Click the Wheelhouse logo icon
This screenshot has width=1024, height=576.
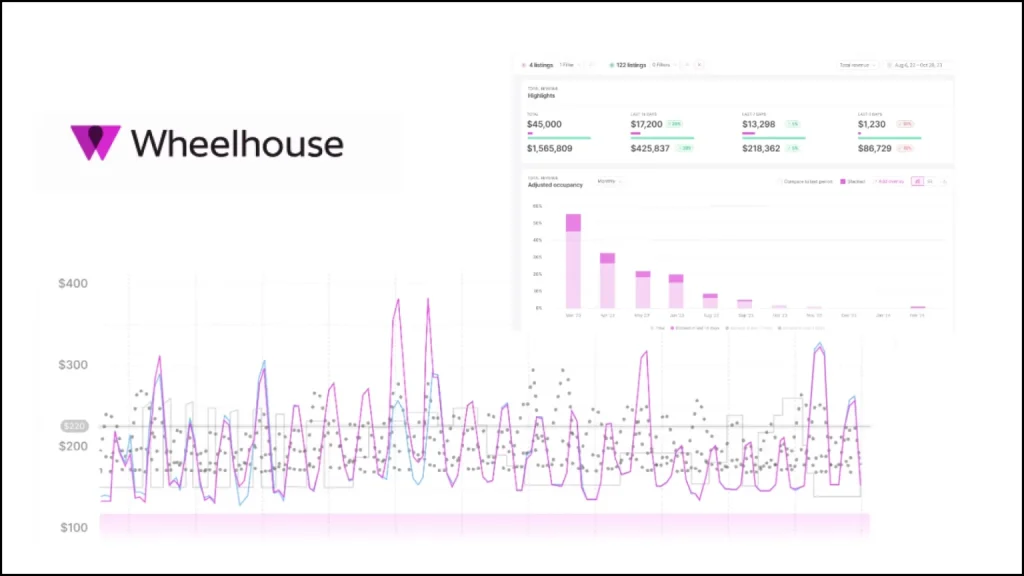click(x=95, y=143)
